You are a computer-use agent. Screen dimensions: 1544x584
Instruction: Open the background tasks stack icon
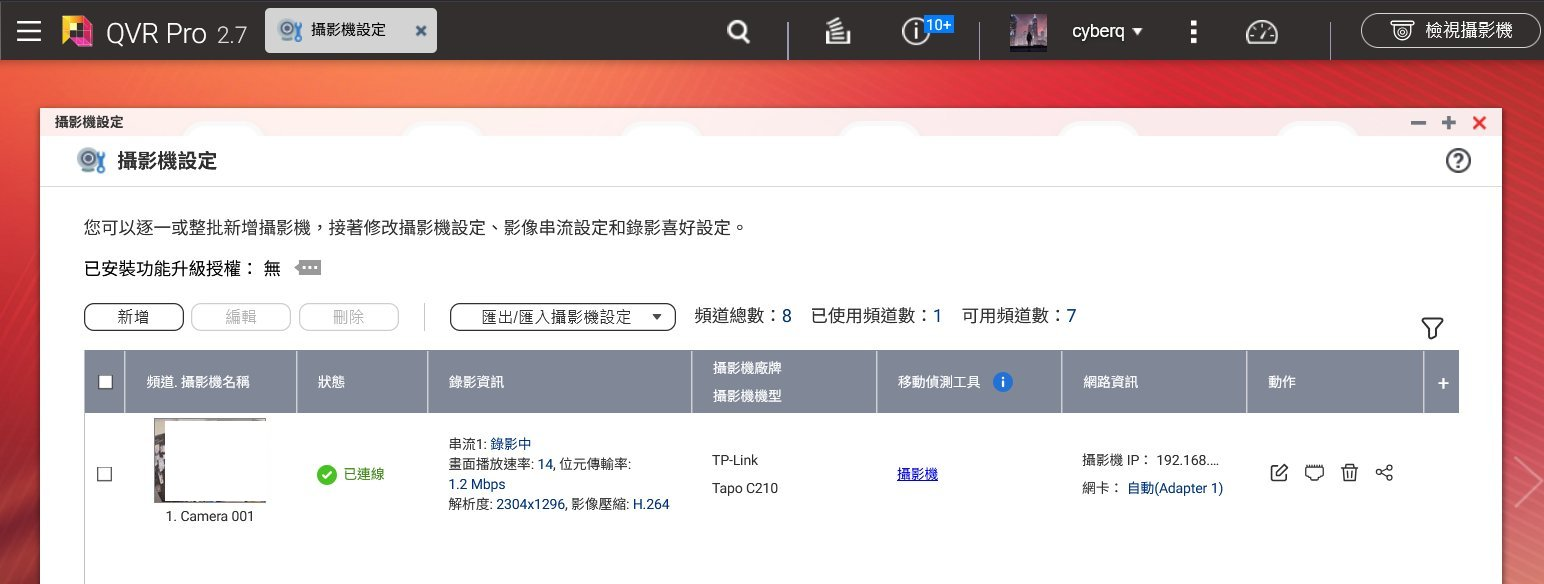point(838,32)
